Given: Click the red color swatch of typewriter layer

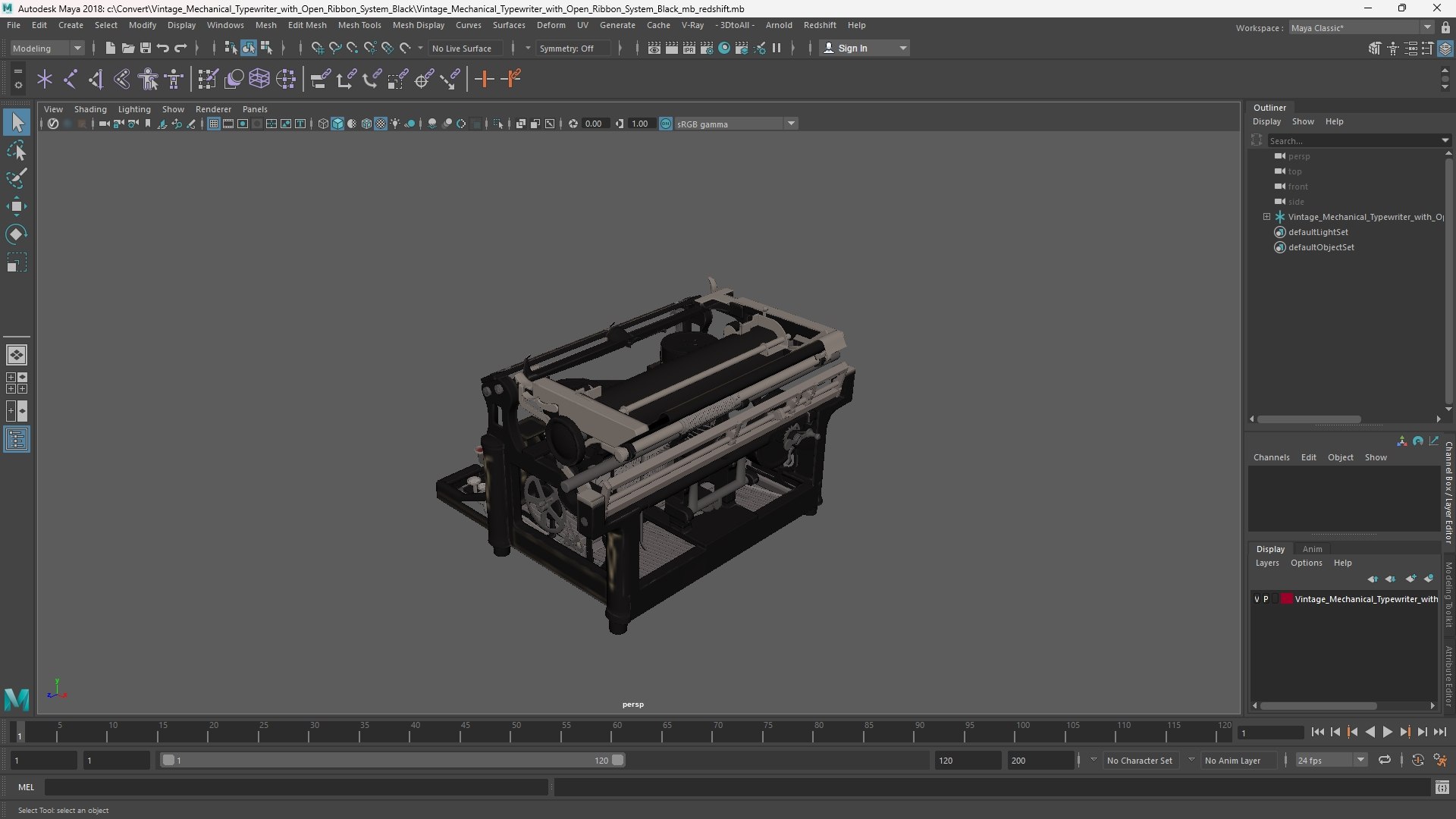Looking at the screenshot, I should (x=1287, y=599).
